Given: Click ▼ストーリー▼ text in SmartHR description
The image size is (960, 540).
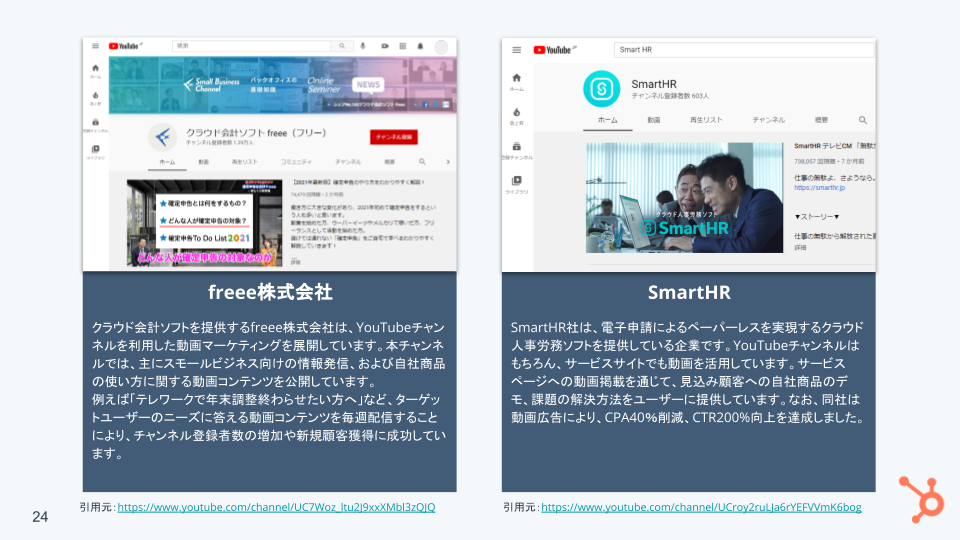Looking at the screenshot, I should 817,217.
